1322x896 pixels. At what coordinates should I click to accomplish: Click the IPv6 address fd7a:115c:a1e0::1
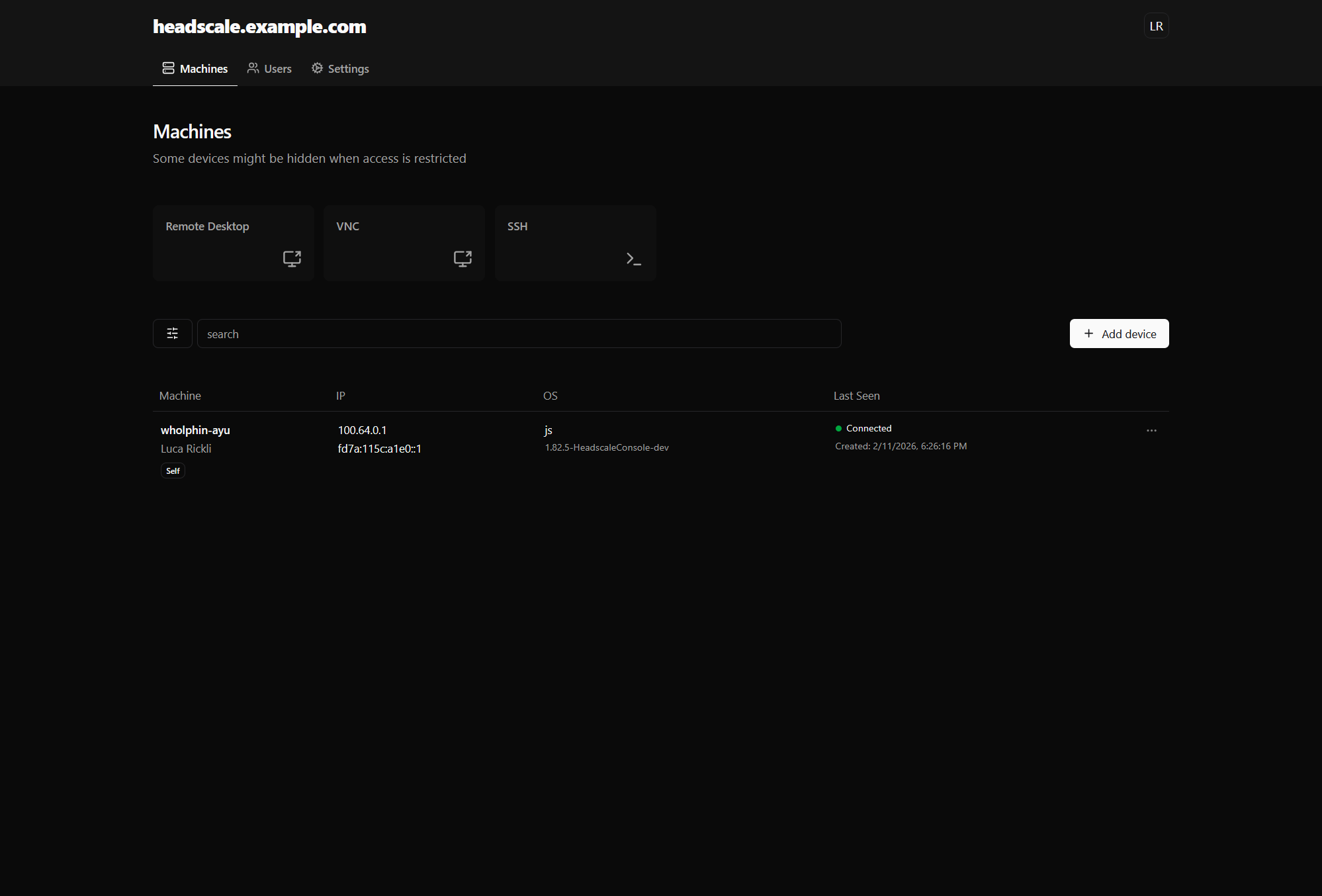tap(379, 449)
